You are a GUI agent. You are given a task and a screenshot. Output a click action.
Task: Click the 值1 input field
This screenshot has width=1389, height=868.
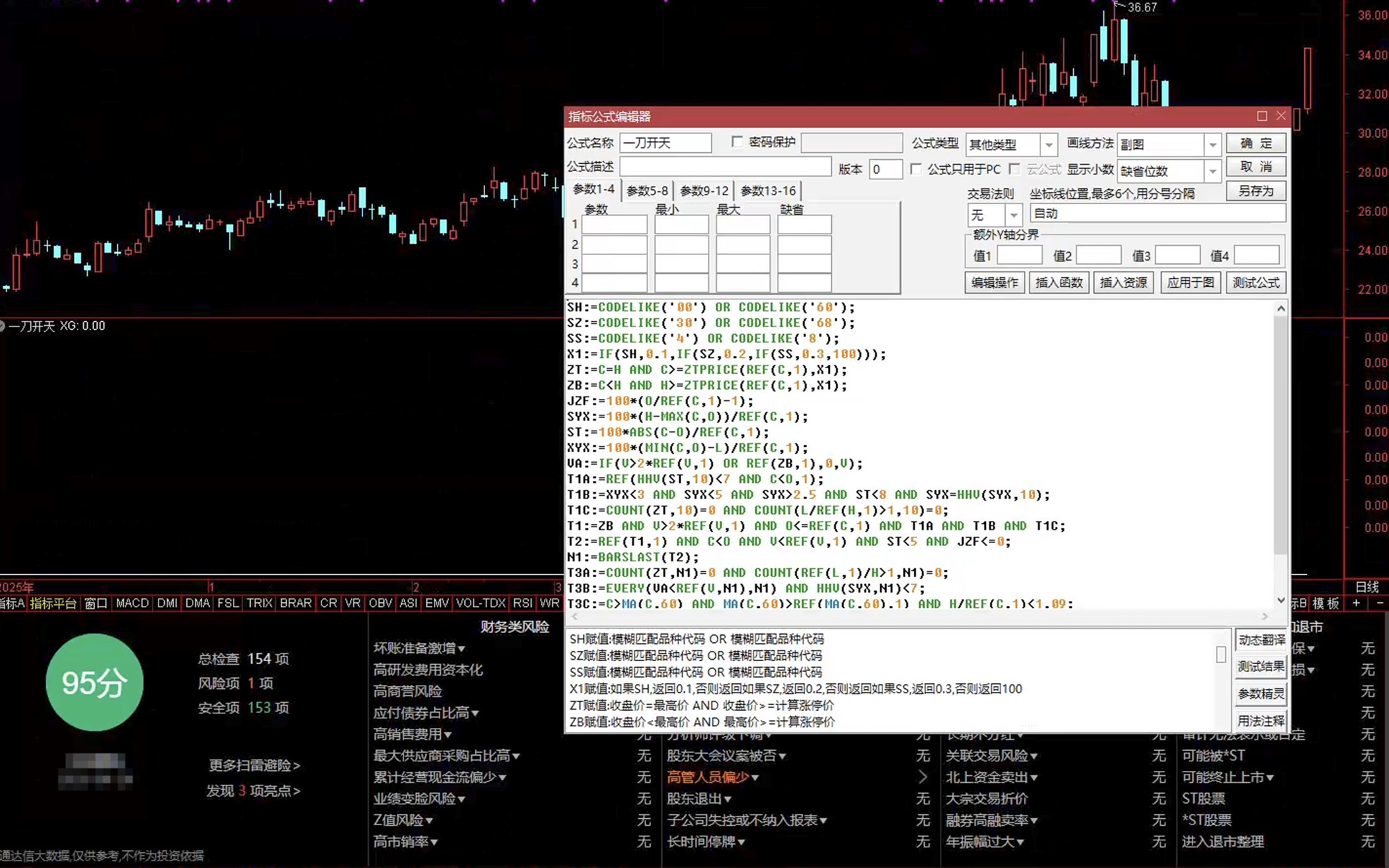coord(1019,256)
